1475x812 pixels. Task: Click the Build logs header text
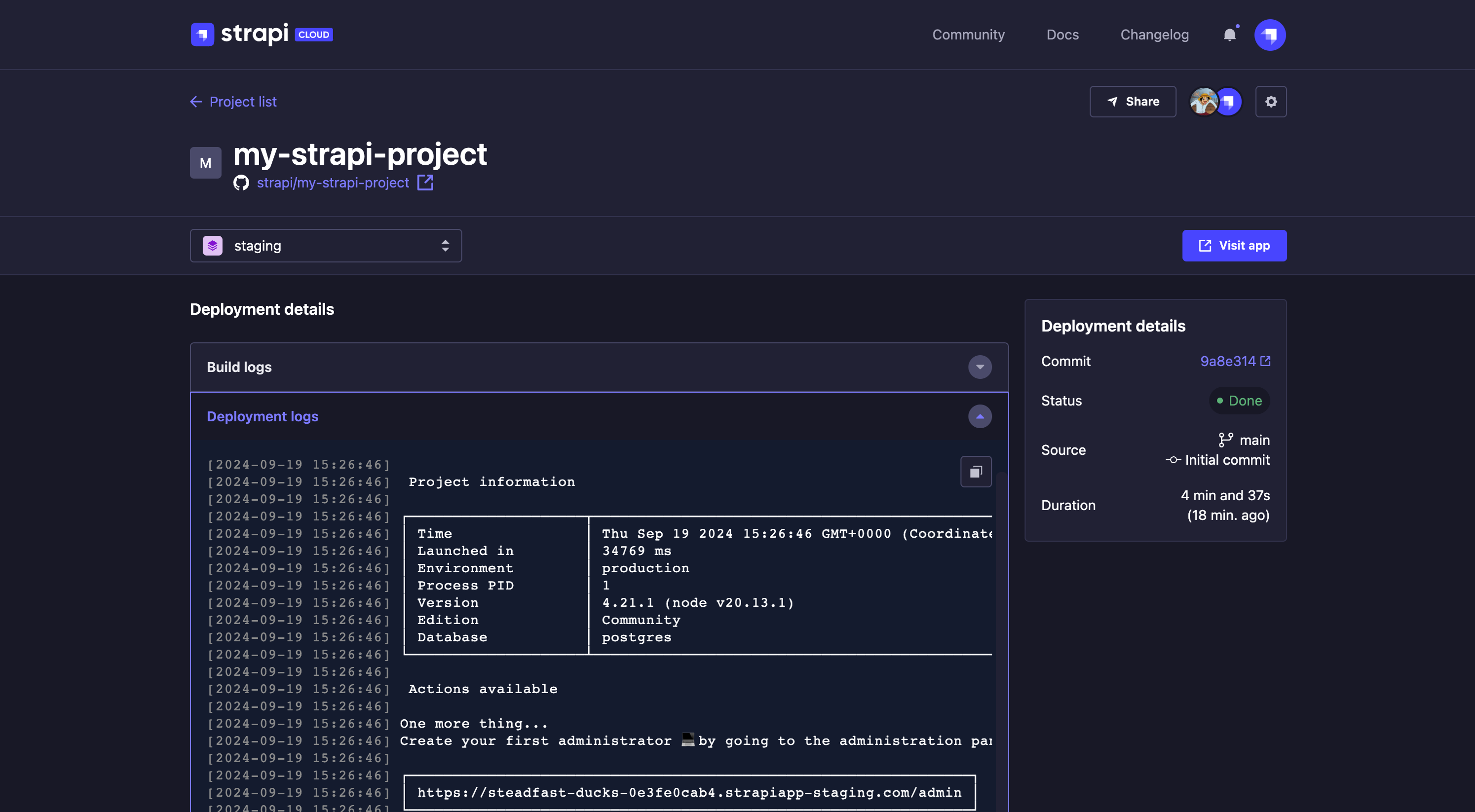(x=239, y=367)
